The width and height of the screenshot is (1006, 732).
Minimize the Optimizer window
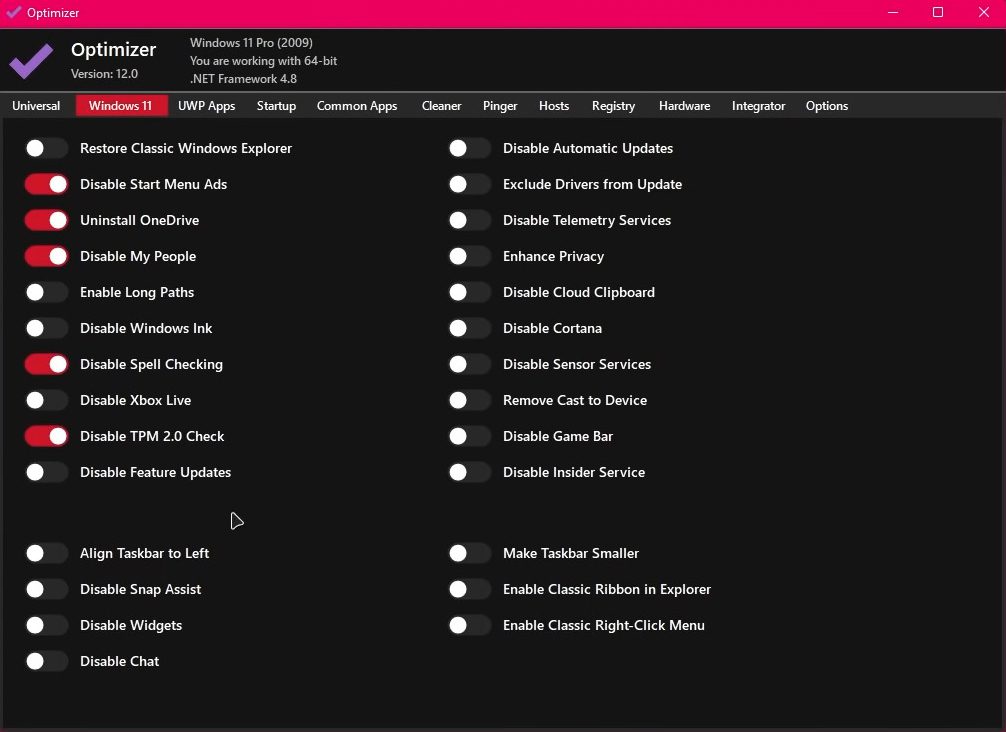coord(892,12)
